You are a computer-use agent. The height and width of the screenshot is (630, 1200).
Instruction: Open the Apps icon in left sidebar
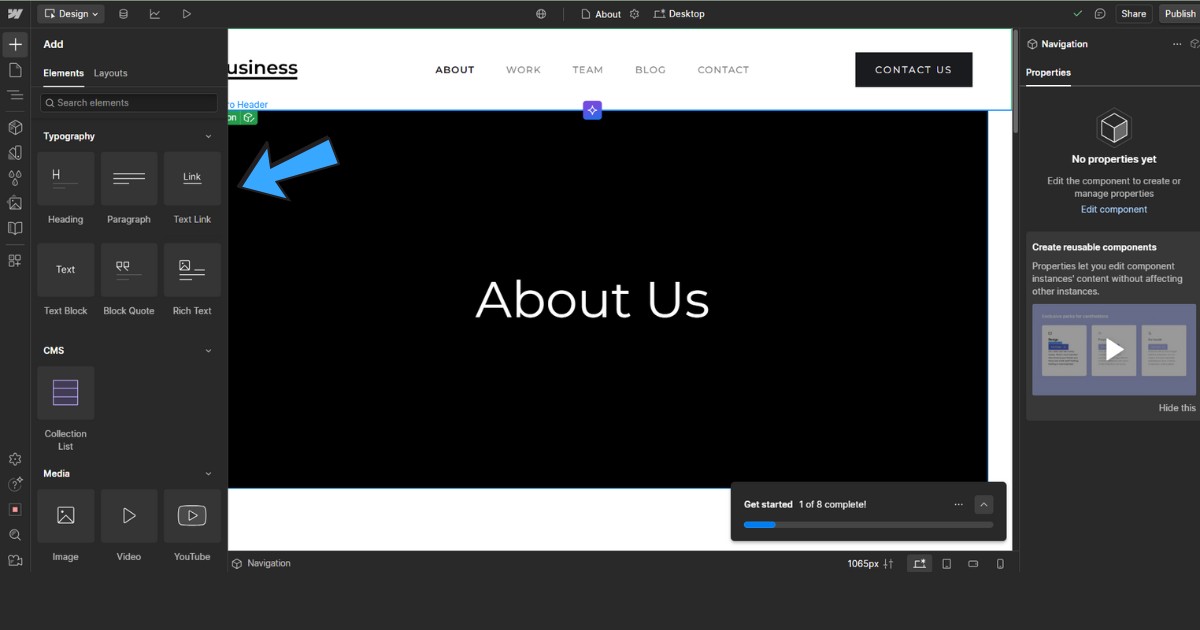click(x=15, y=260)
